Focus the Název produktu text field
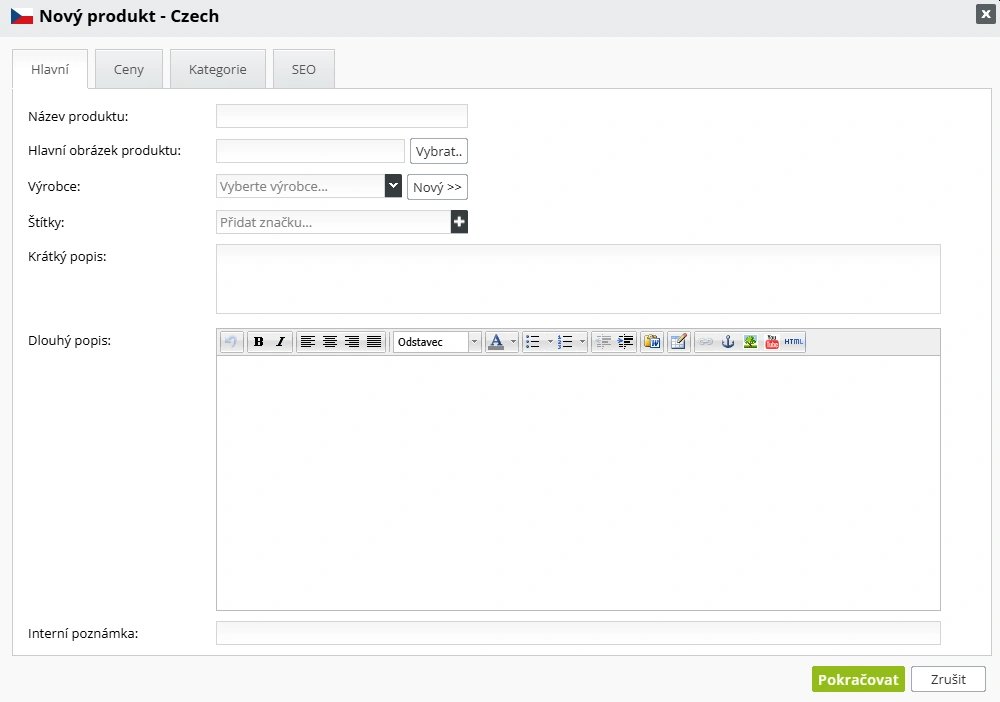Screen dimensions: 1000x702 tap(341, 116)
